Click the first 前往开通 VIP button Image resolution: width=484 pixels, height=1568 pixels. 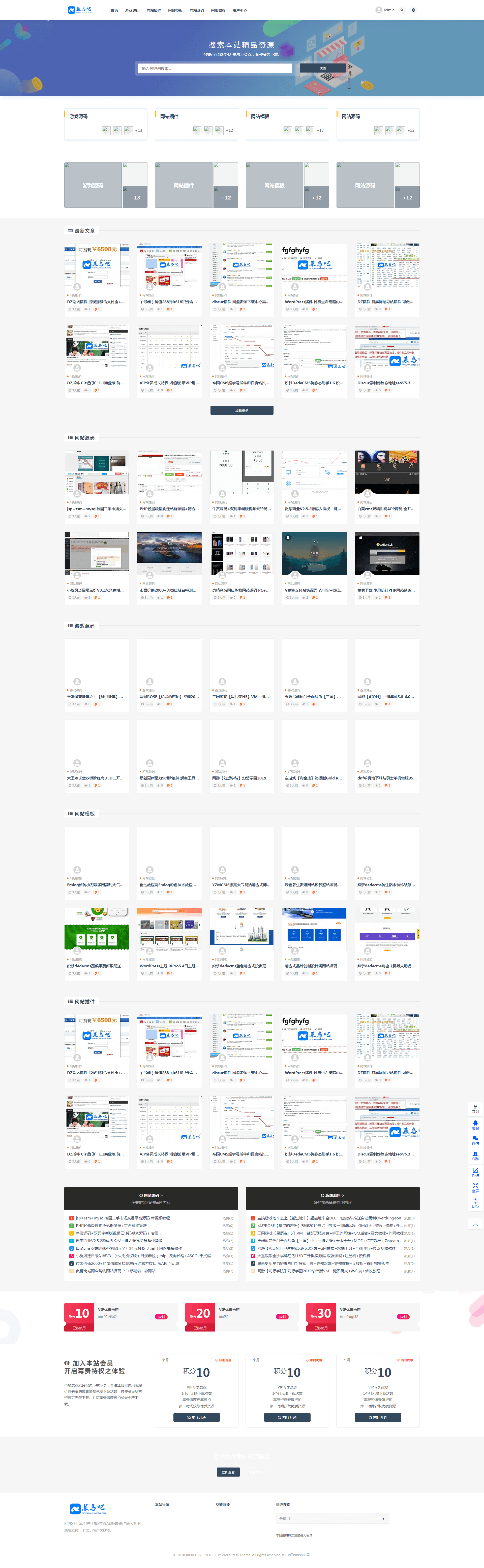(196, 1417)
